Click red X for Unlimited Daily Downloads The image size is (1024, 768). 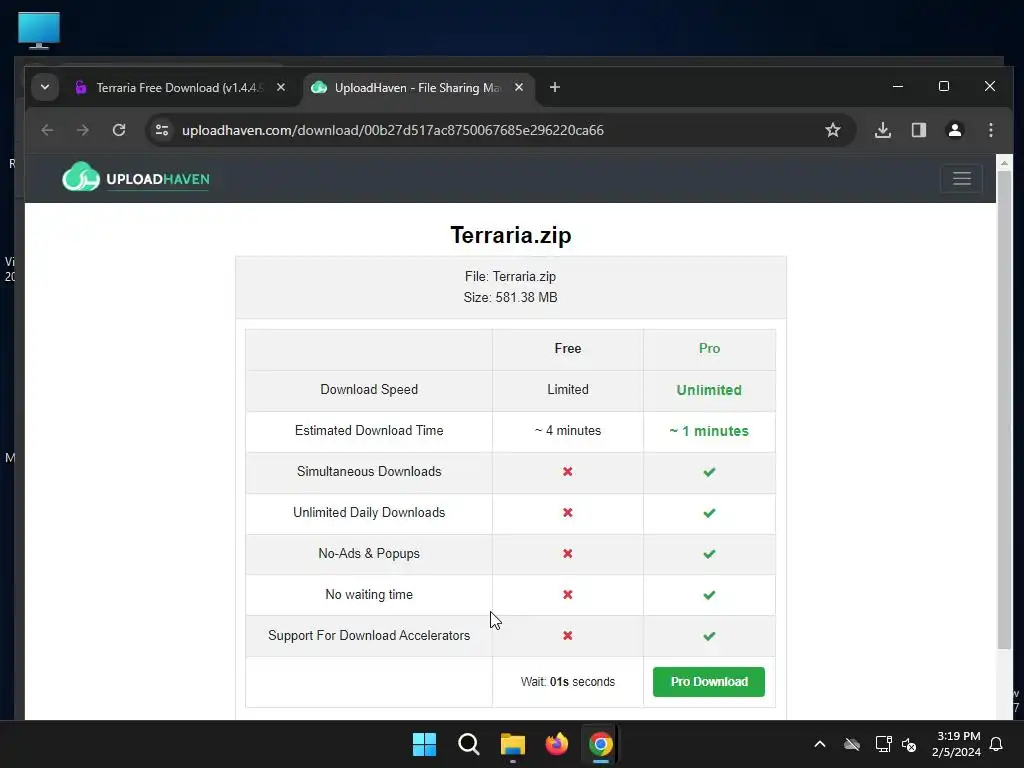pyautogui.click(x=568, y=513)
